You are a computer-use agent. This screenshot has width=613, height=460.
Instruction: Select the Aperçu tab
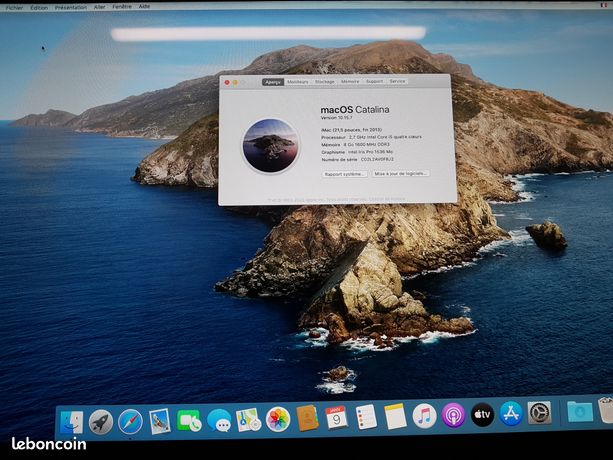click(273, 82)
